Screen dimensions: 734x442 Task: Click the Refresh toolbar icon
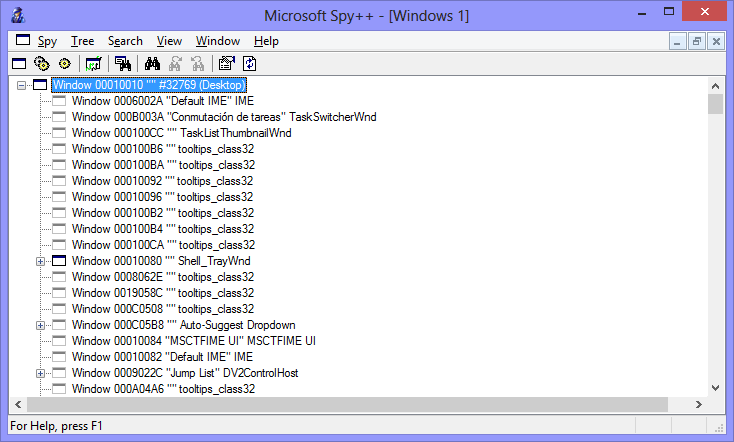(250, 64)
